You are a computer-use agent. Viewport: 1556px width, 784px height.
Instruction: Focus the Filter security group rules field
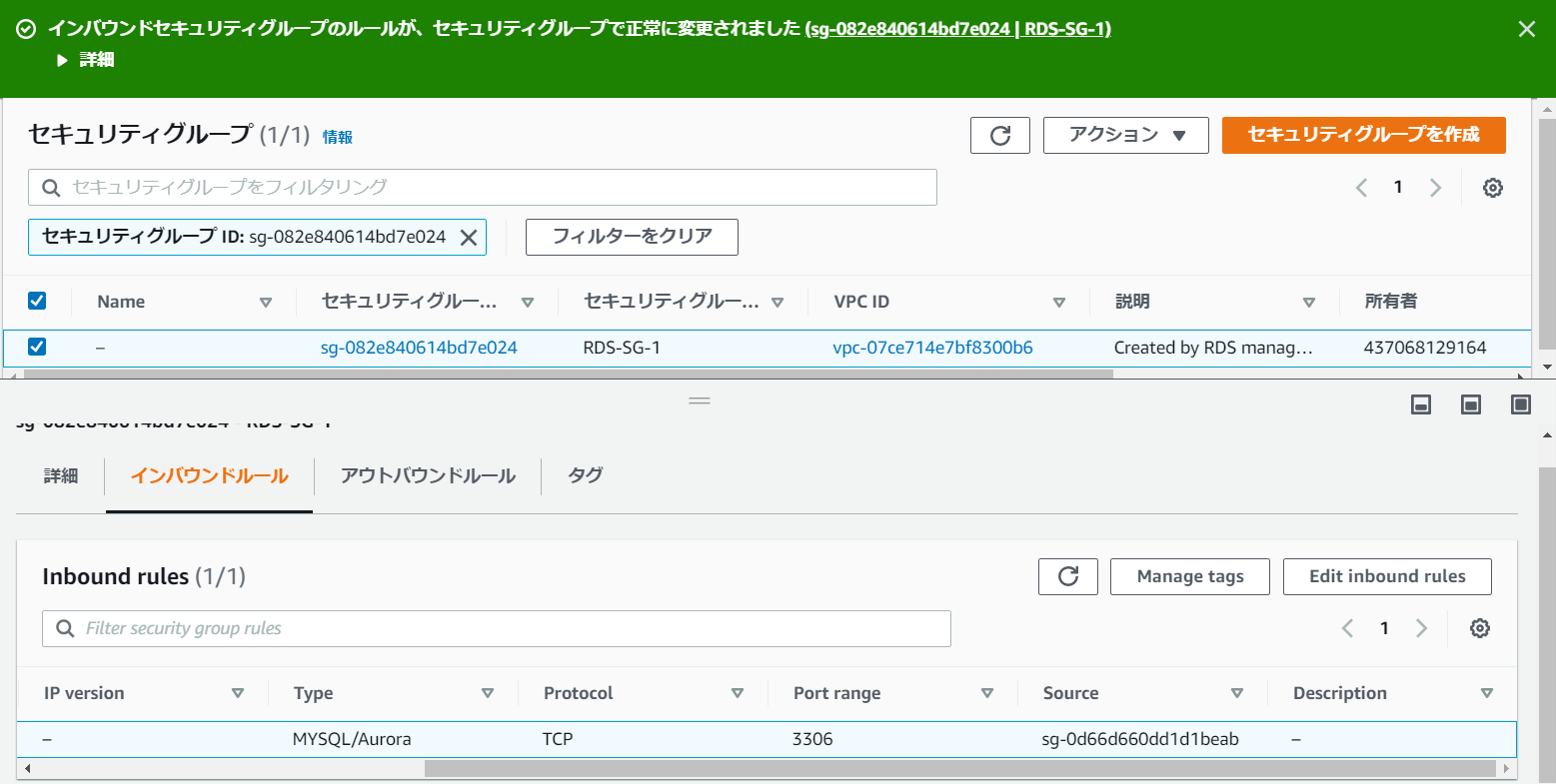tap(497, 628)
